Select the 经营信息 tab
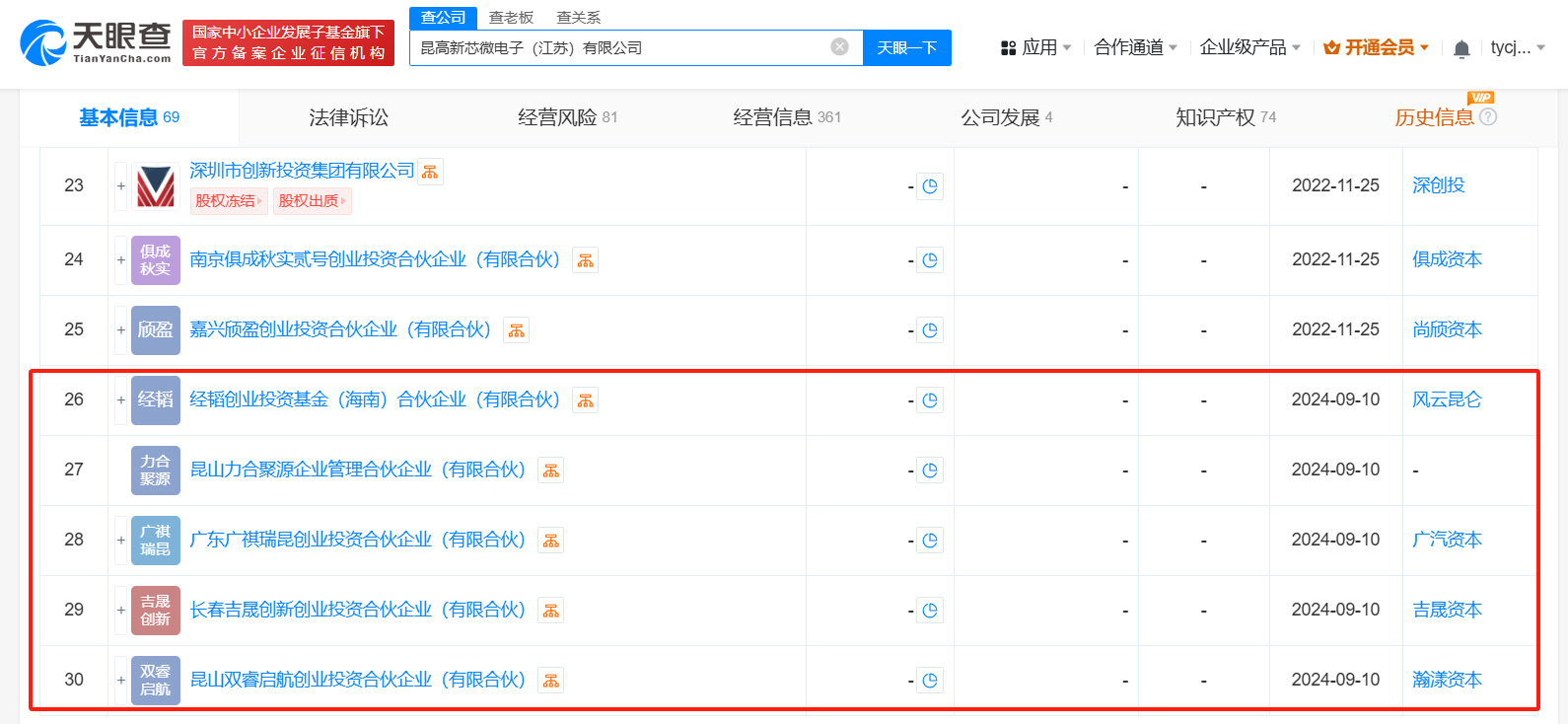The height and width of the screenshot is (724, 1568). pyautogui.click(x=787, y=117)
